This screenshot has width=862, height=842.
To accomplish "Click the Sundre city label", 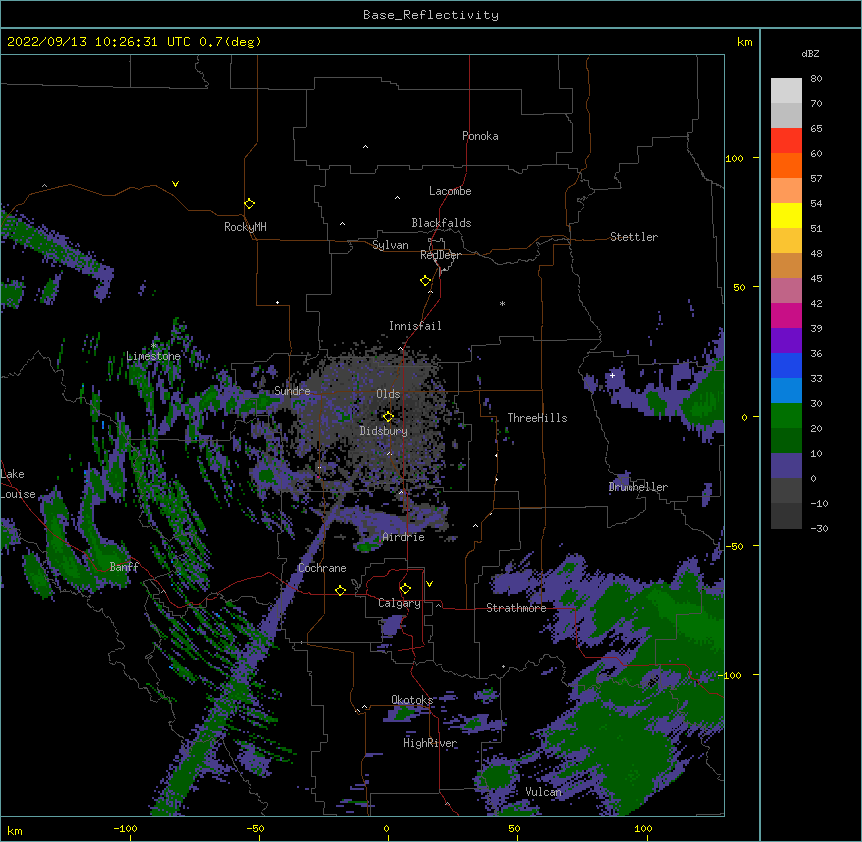I will point(292,391).
